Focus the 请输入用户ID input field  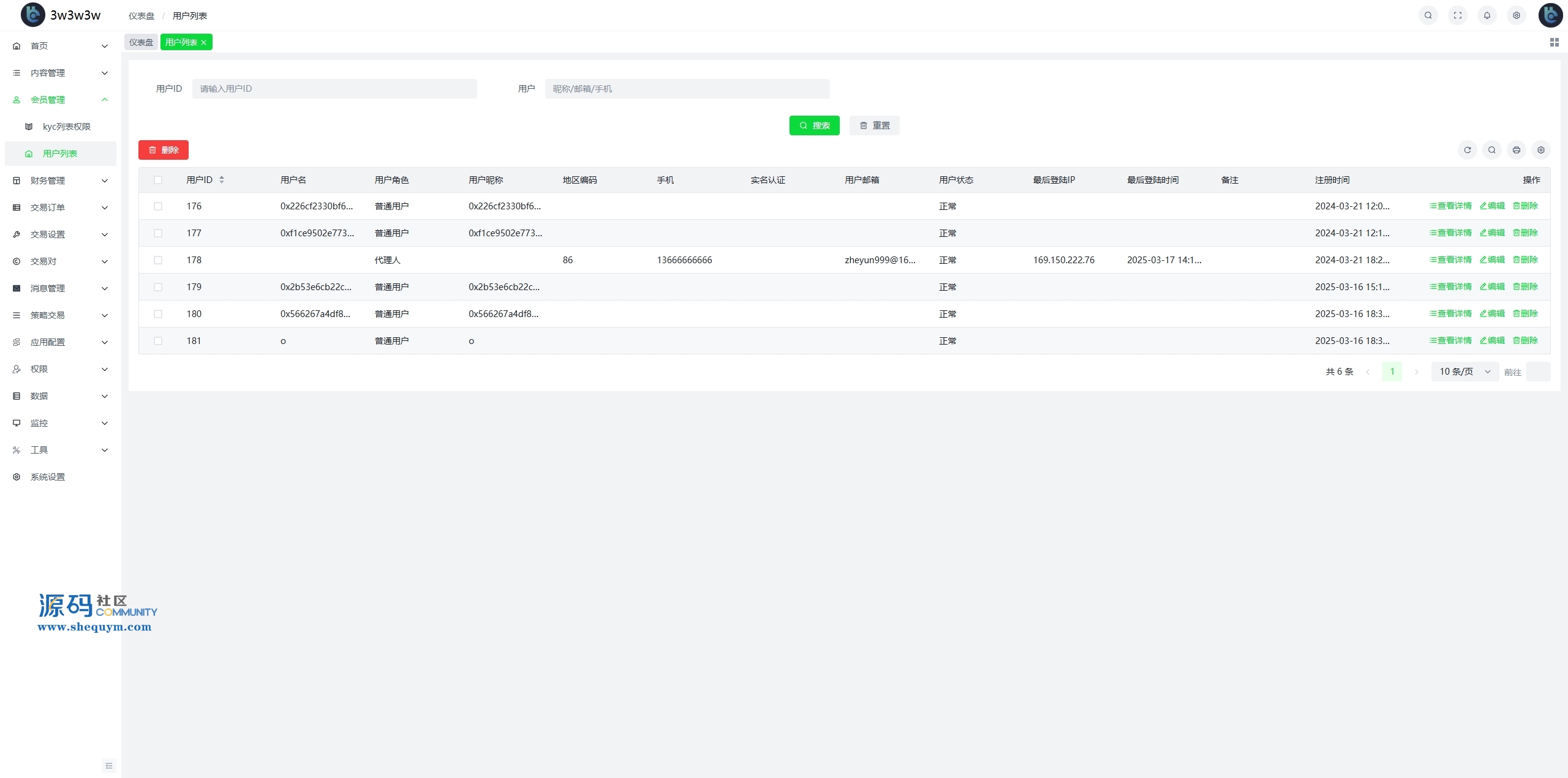click(334, 89)
